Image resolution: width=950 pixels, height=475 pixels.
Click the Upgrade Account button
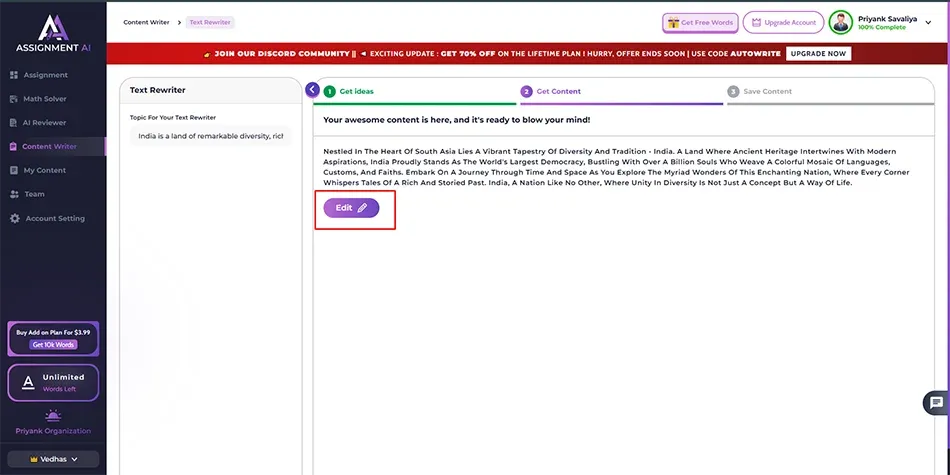[x=783, y=22]
